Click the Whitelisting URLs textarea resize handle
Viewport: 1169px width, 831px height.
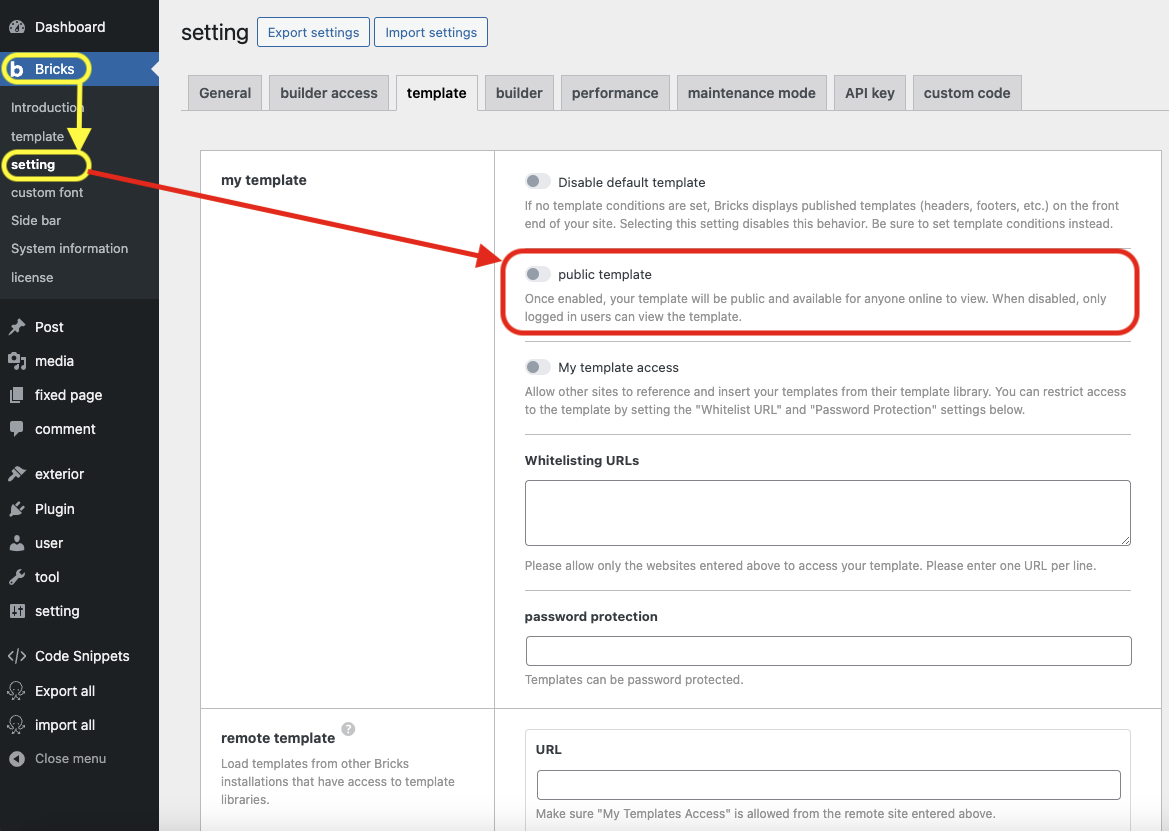tap(1125, 540)
